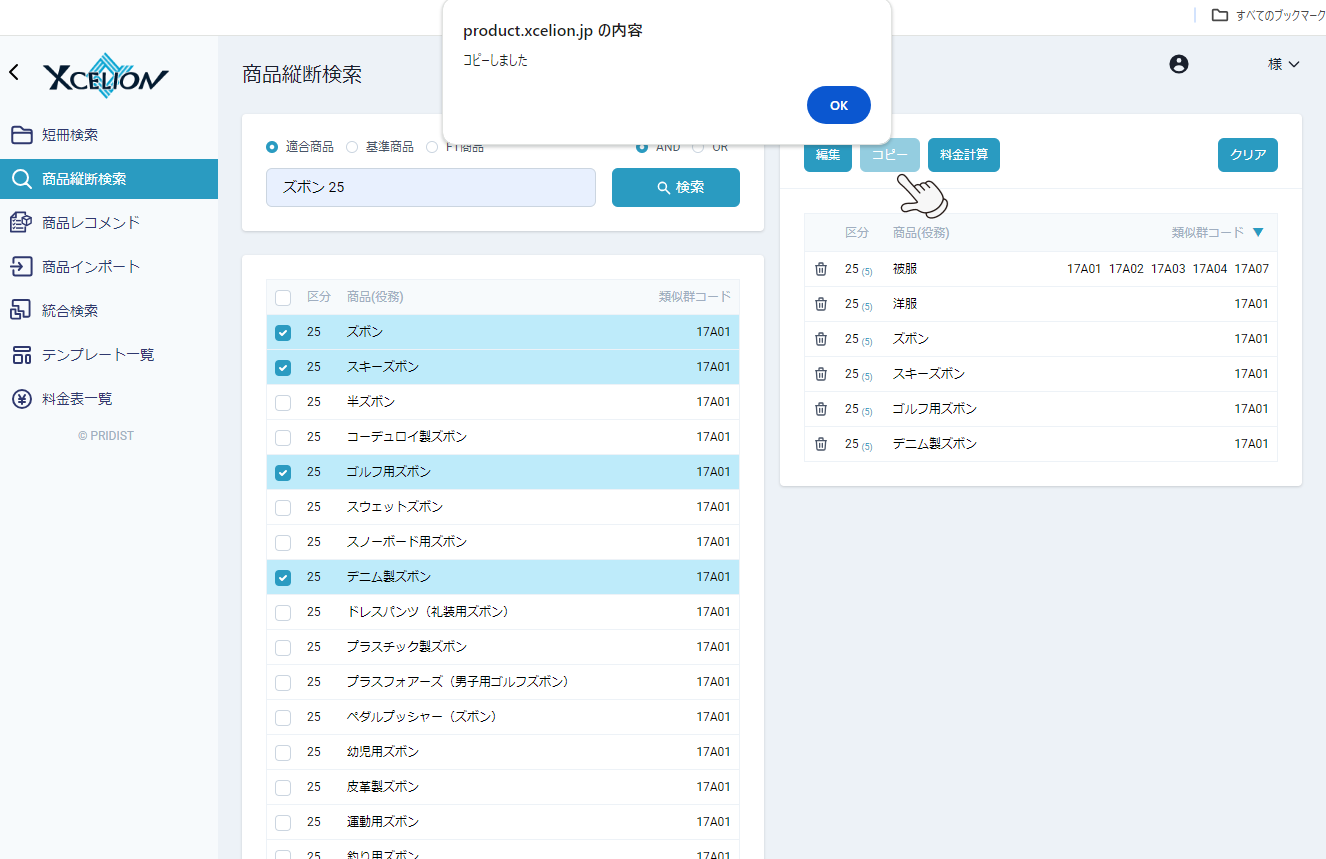1326x859 pixels.
Task: Click すべてのブックマーク in the browser bar
Action: point(1280,15)
